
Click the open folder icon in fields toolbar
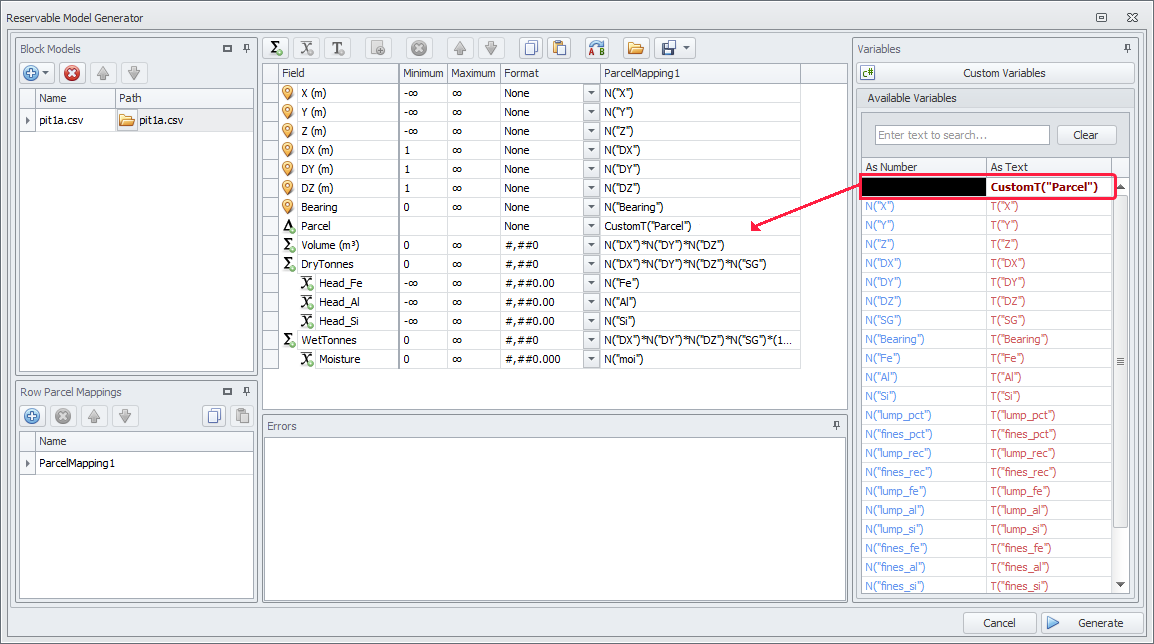[x=635, y=48]
